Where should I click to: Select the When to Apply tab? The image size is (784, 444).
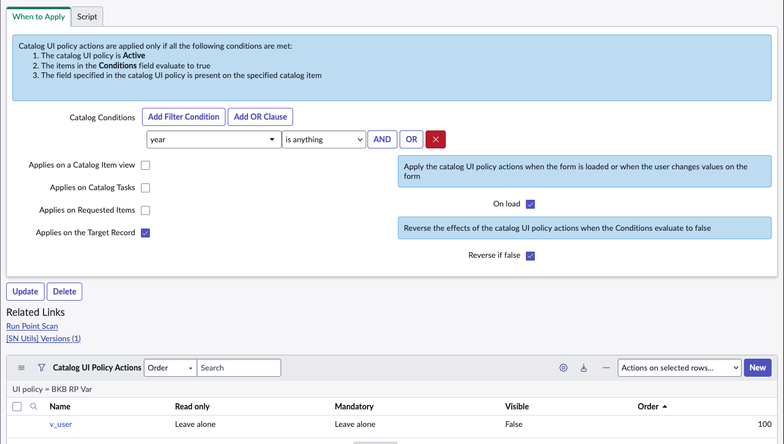[39, 17]
